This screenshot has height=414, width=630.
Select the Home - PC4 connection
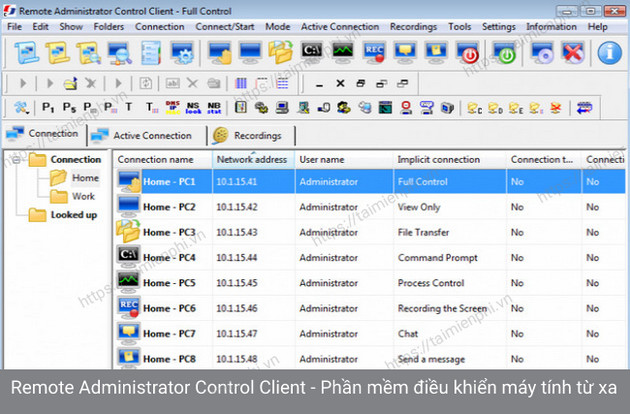click(x=169, y=258)
